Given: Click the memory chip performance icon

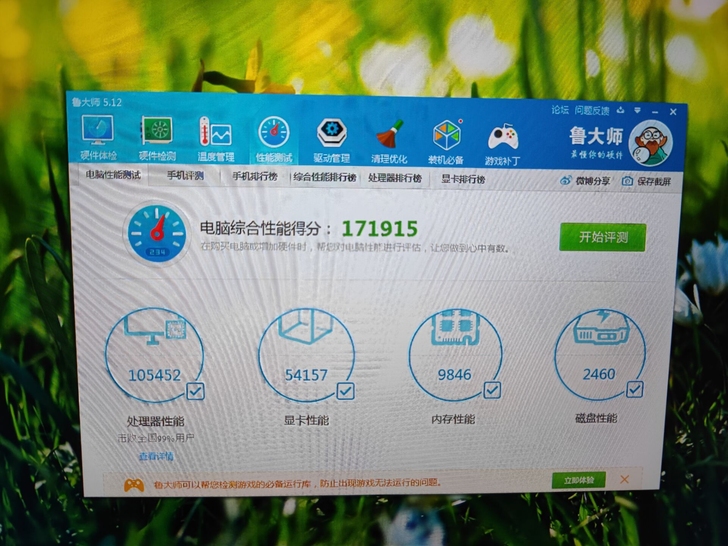Looking at the screenshot, I should click(x=455, y=328).
